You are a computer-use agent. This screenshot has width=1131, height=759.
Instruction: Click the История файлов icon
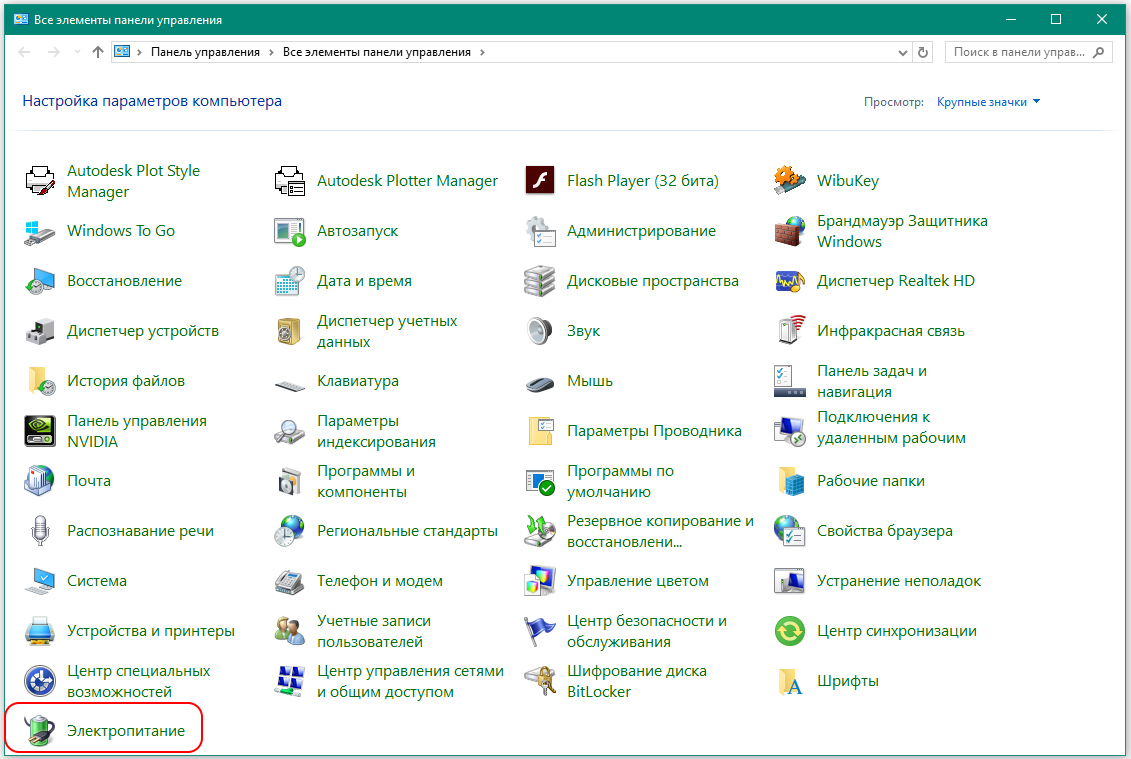coord(40,381)
